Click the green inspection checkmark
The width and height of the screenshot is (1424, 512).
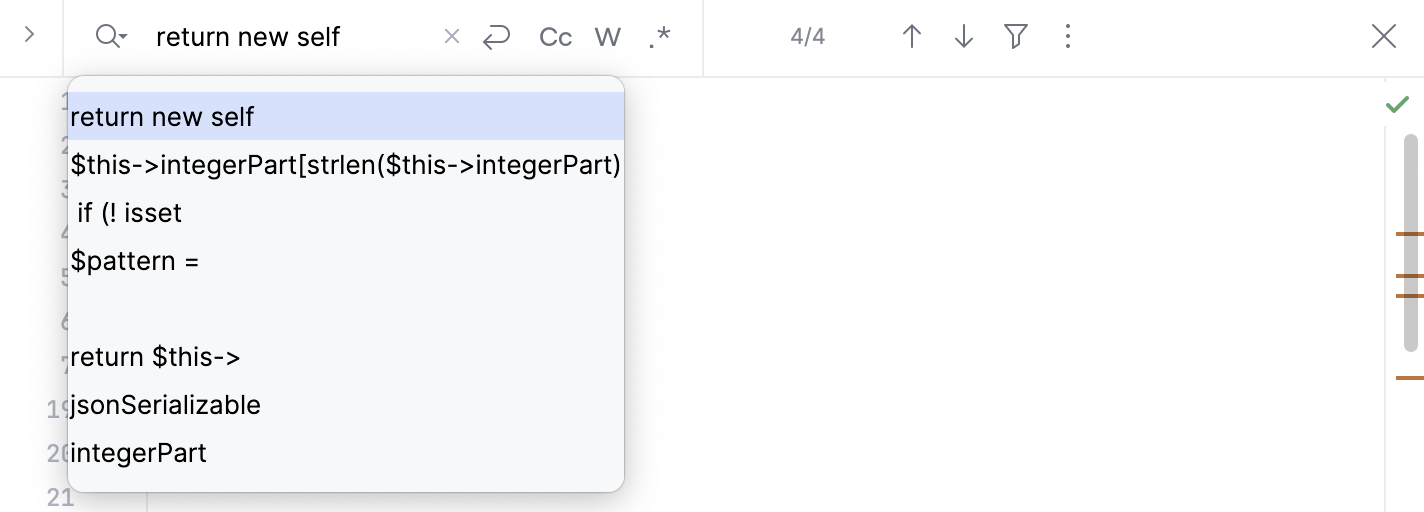pos(1397,105)
